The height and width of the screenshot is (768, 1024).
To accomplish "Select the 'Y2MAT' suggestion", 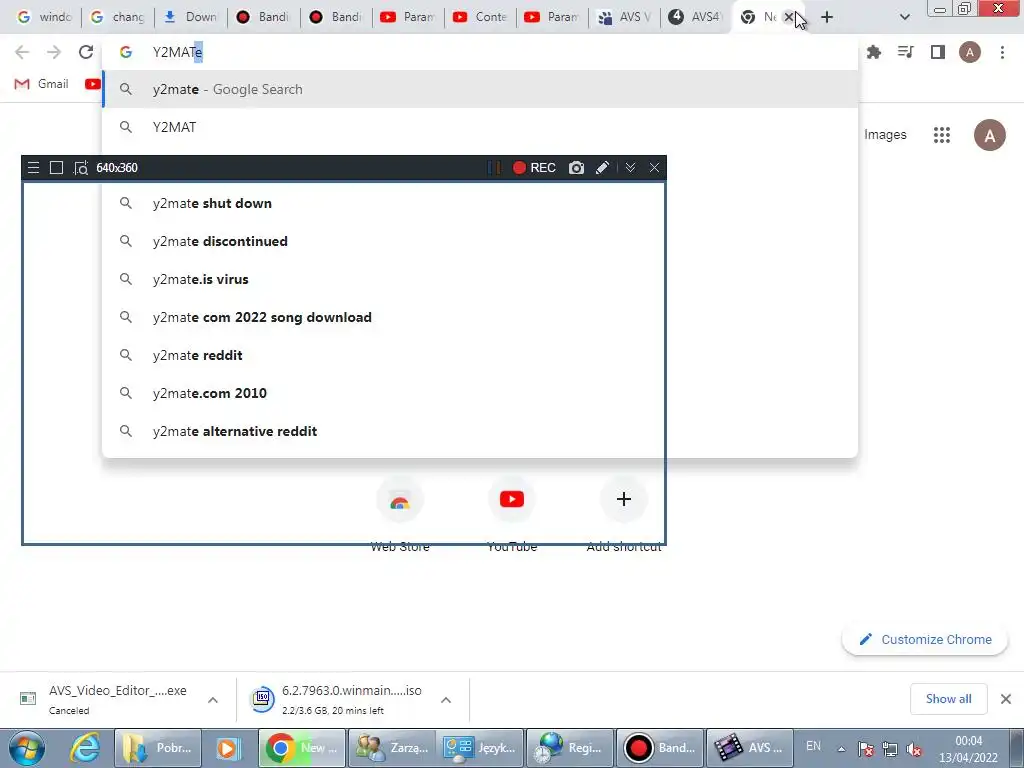I will (x=480, y=127).
